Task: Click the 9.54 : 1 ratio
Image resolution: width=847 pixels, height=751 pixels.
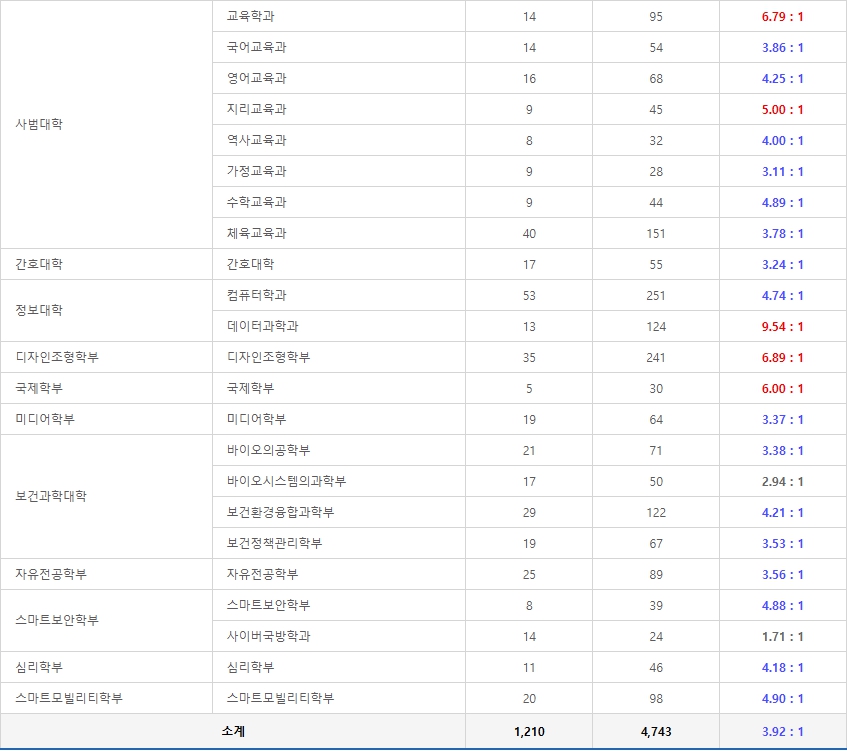Action: click(x=782, y=327)
